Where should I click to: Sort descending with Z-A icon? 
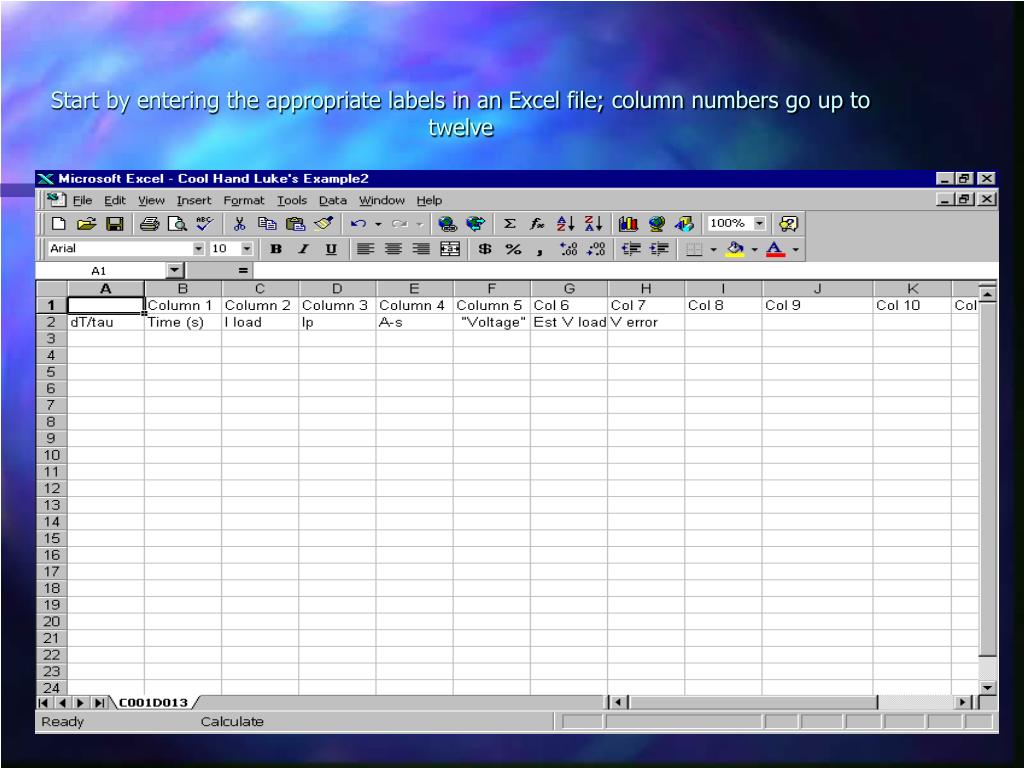pyautogui.click(x=593, y=224)
